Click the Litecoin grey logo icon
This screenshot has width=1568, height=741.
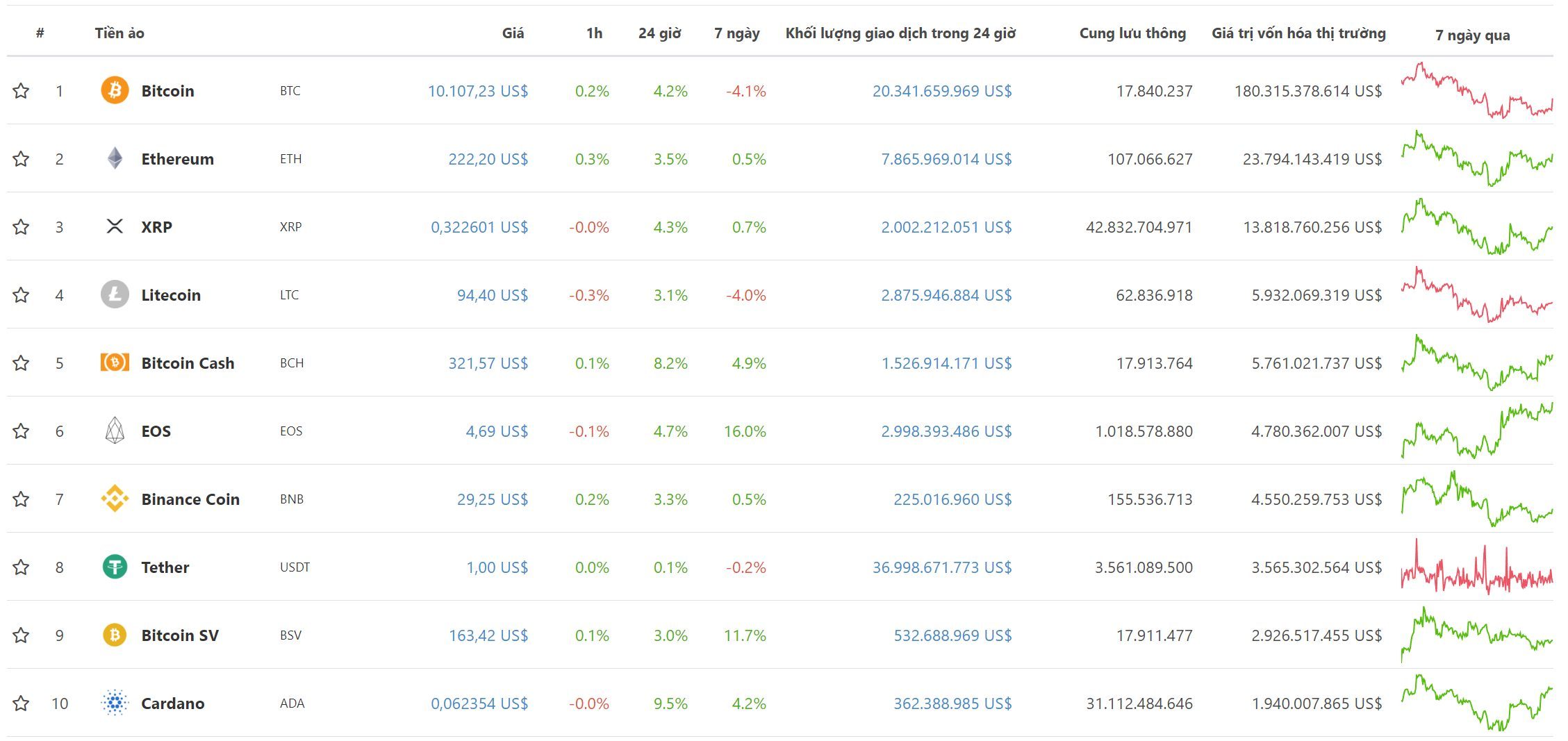tap(115, 294)
